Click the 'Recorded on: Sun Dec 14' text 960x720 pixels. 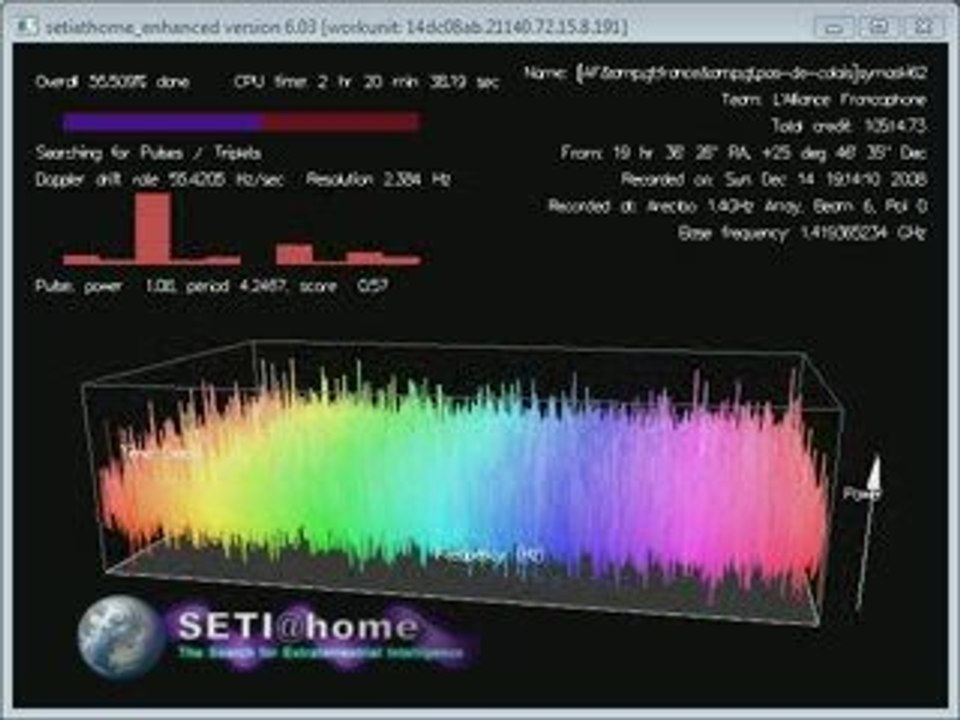click(774, 179)
